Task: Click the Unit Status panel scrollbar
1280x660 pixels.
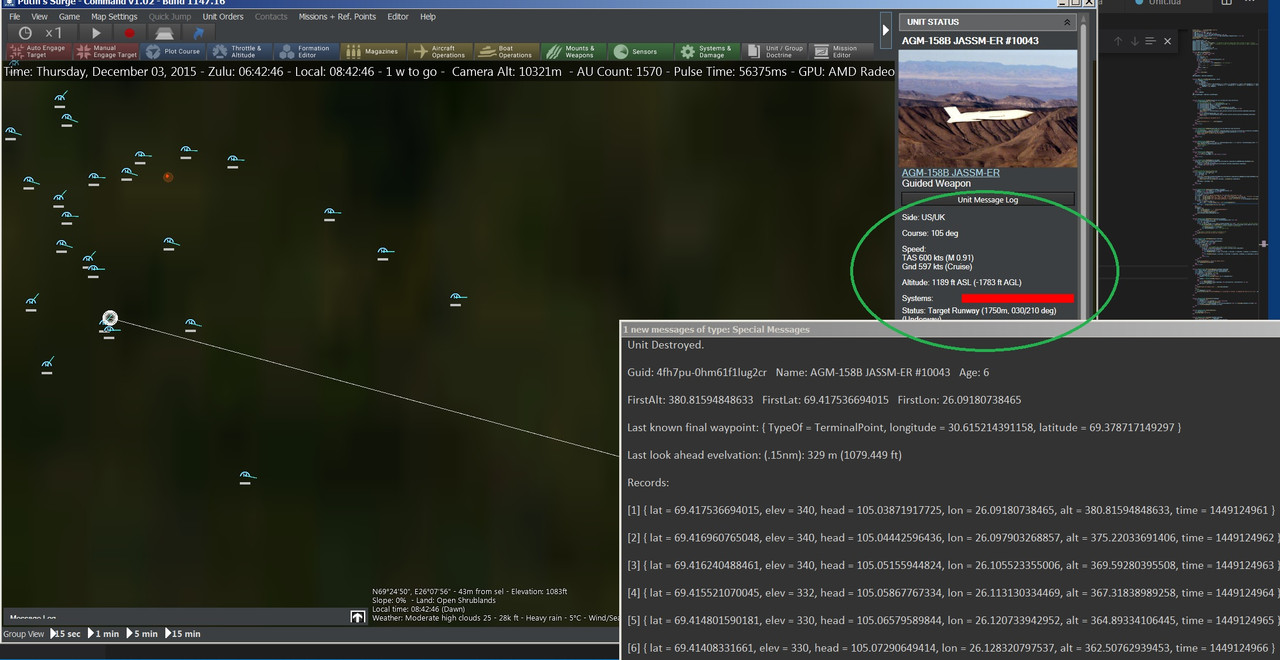Action: [1083, 170]
